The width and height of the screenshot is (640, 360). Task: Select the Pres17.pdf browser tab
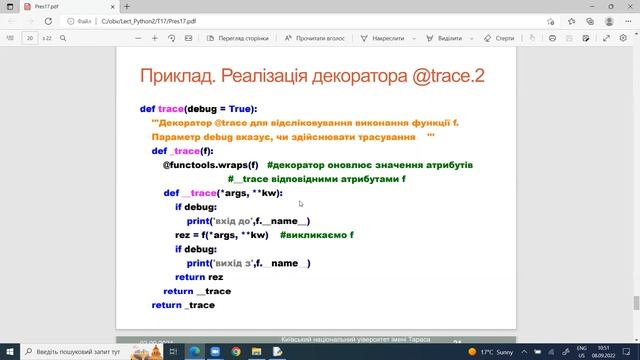pos(69,7)
